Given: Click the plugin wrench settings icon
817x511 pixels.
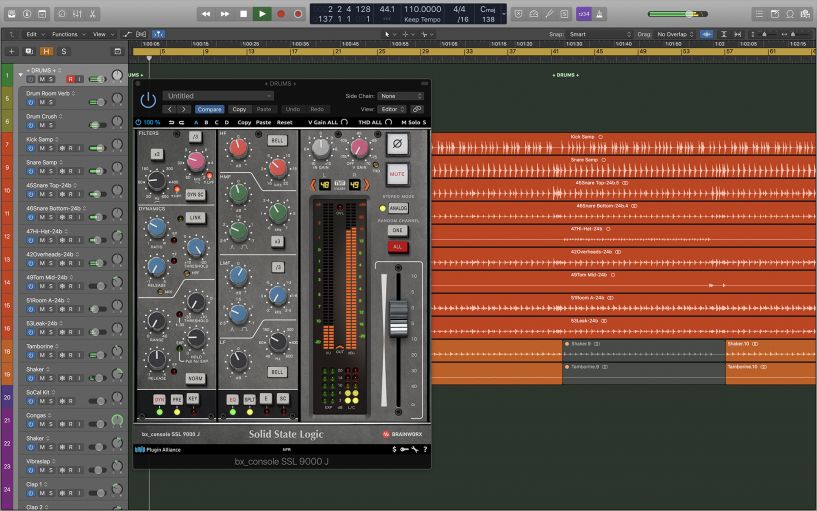Looking at the screenshot, I should tap(415, 449).
